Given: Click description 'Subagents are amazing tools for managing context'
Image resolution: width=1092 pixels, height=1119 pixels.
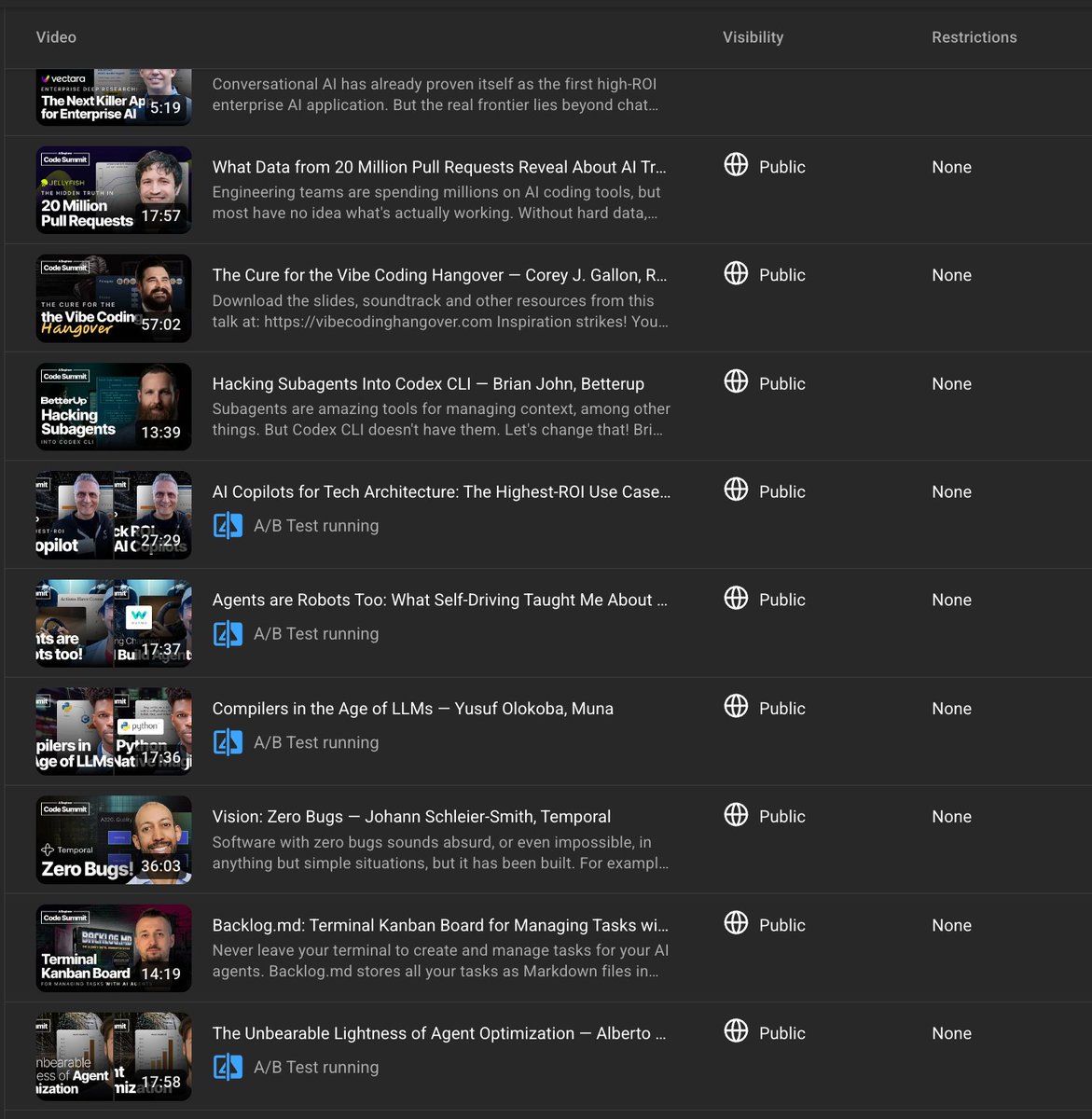Looking at the screenshot, I should click(441, 419).
